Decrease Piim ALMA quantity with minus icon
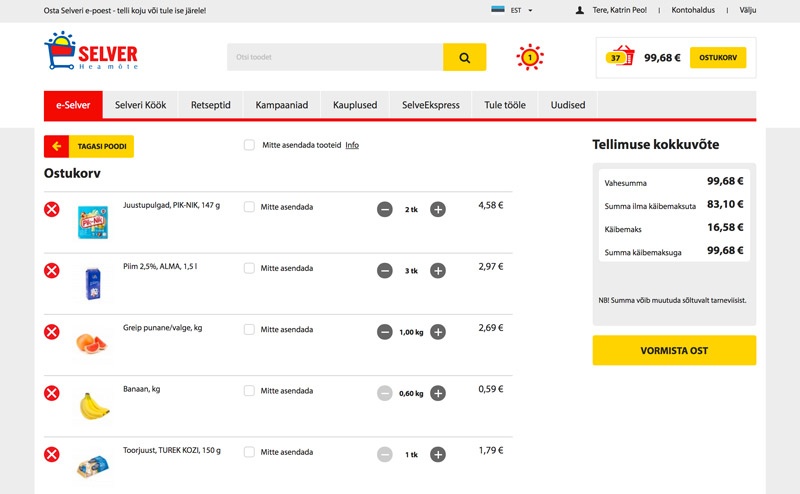The height and width of the screenshot is (494, 800). pyautogui.click(x=385, y=270)
